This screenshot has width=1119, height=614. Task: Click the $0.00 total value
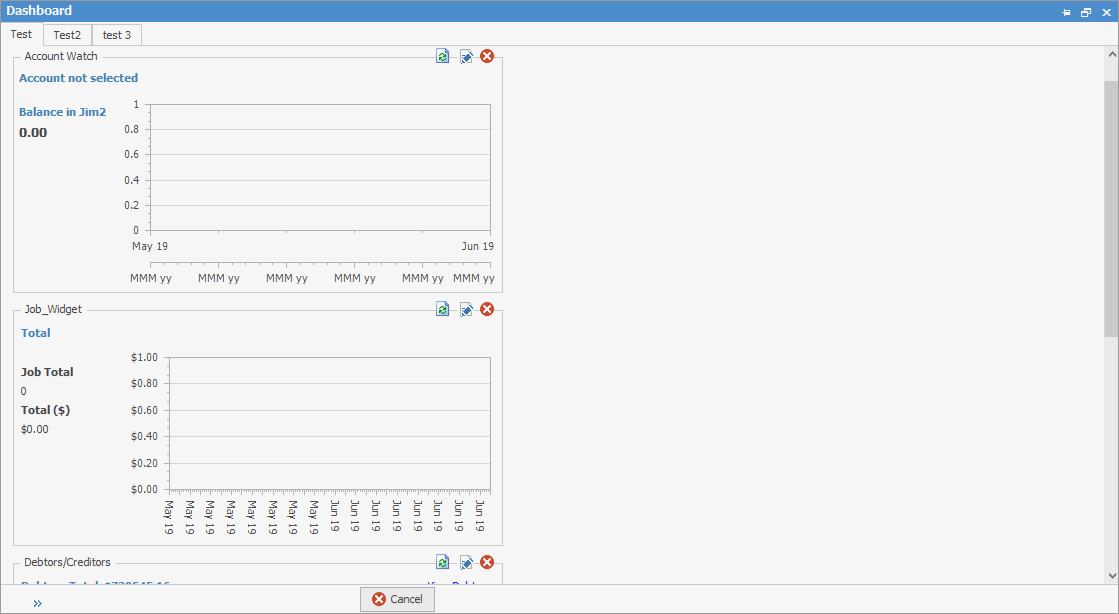35,429
